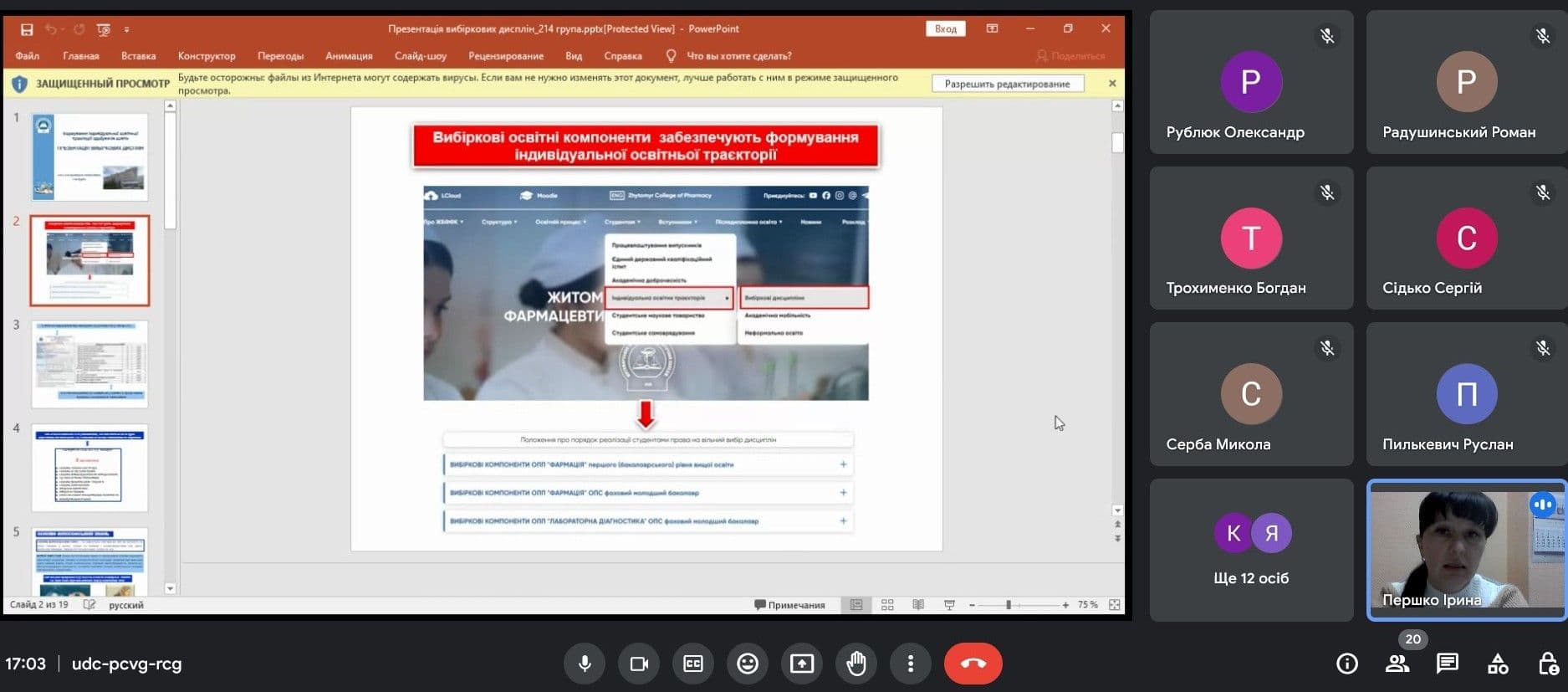Select slide 2 thumbnail

coord(89,260)
